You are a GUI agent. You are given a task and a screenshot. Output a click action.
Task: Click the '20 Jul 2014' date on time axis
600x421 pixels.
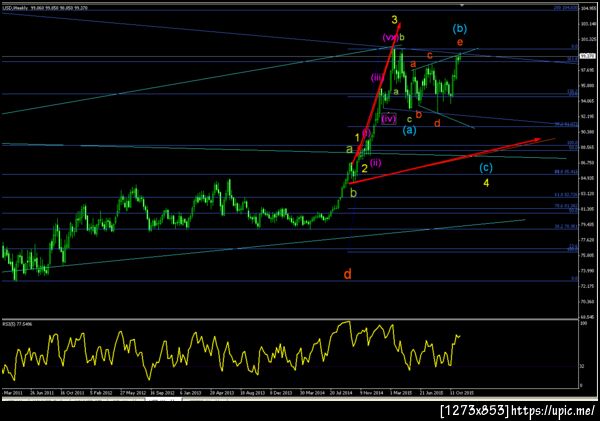341,393
